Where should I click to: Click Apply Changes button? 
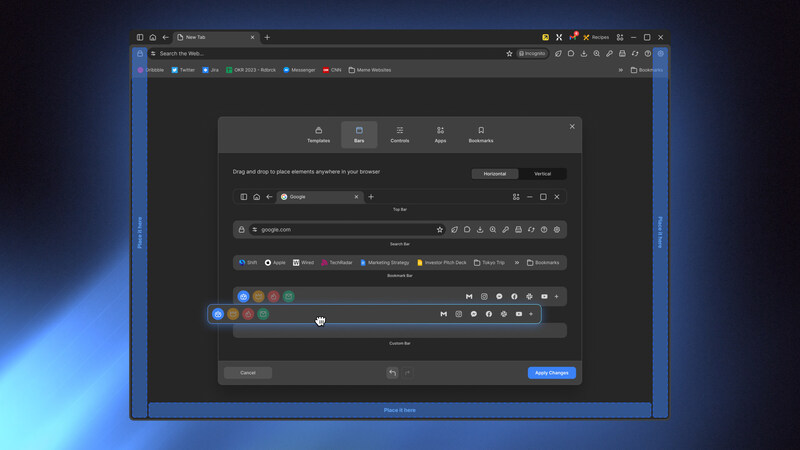tap(551, 373)
